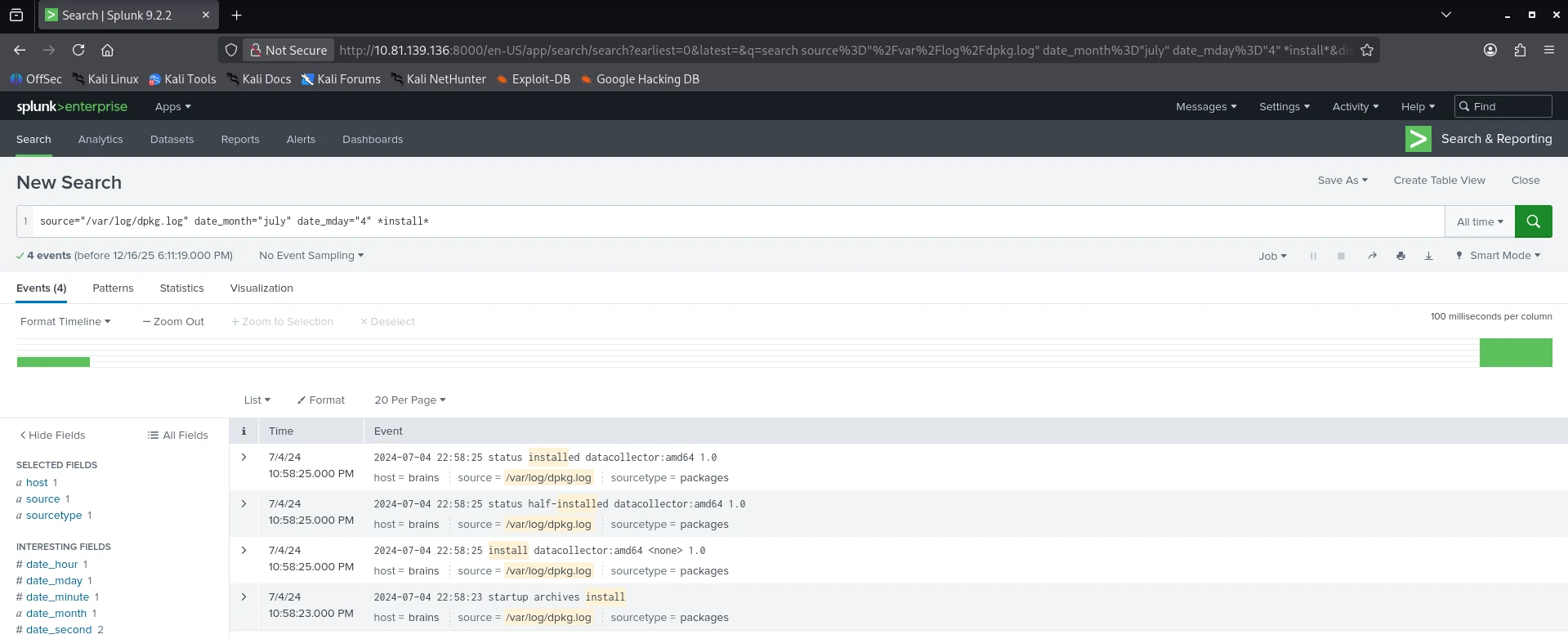Expand the first installed datacollector event
Image resolution: width=1568 pixels, height=639 pixels.
[243, 458]
